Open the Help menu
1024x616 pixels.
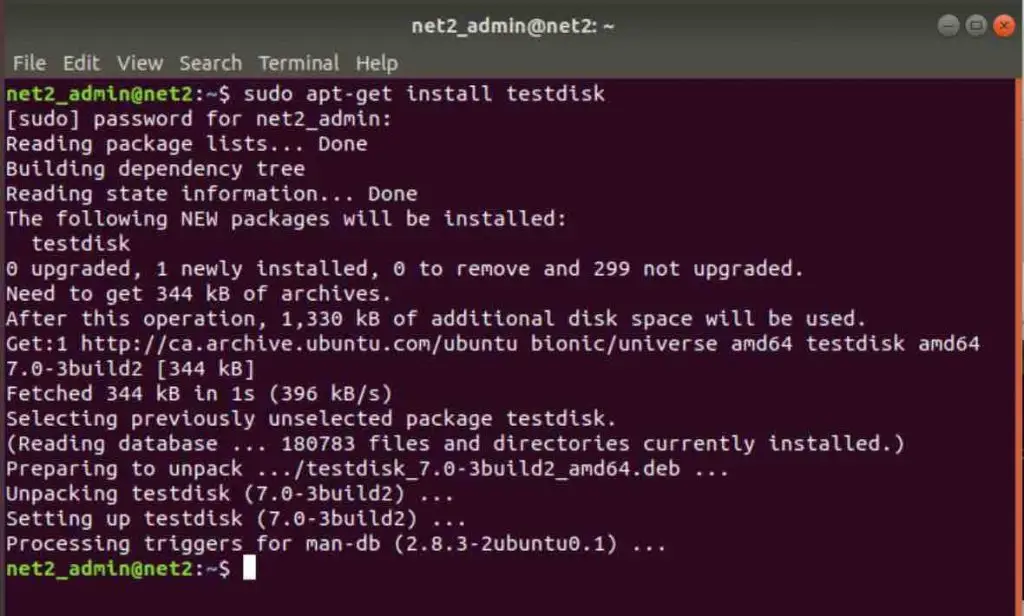(377, 62)
